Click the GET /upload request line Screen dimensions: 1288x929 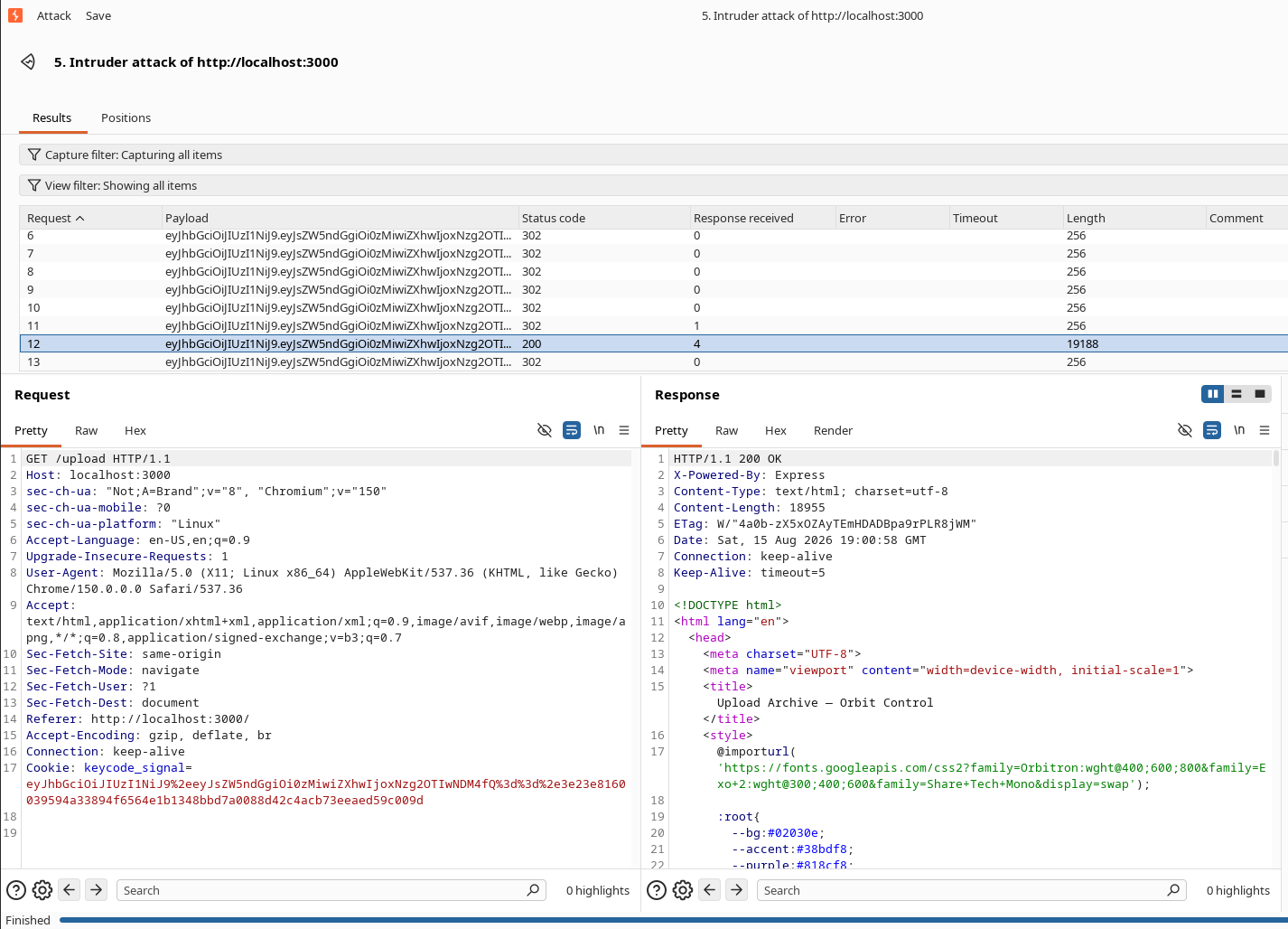pos(98,459)
